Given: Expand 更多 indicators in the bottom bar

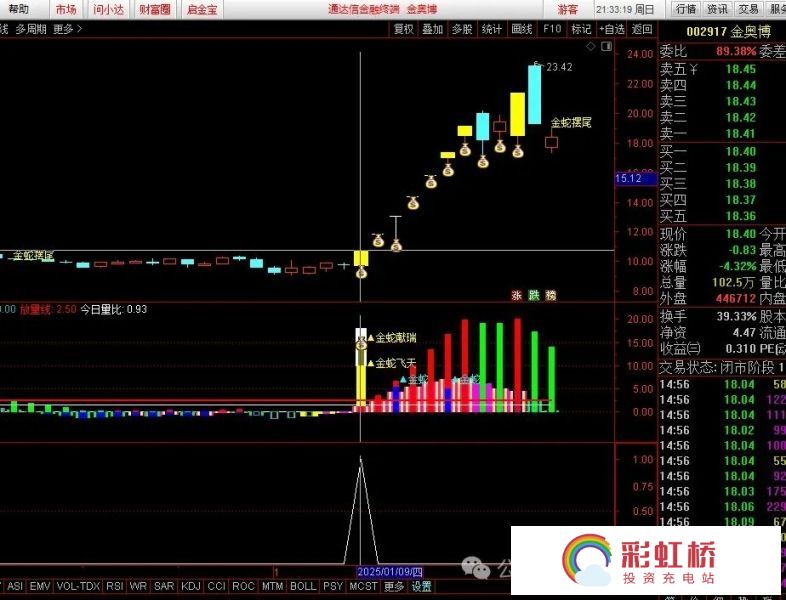Looking at the screenshot, I should (394, 586).
